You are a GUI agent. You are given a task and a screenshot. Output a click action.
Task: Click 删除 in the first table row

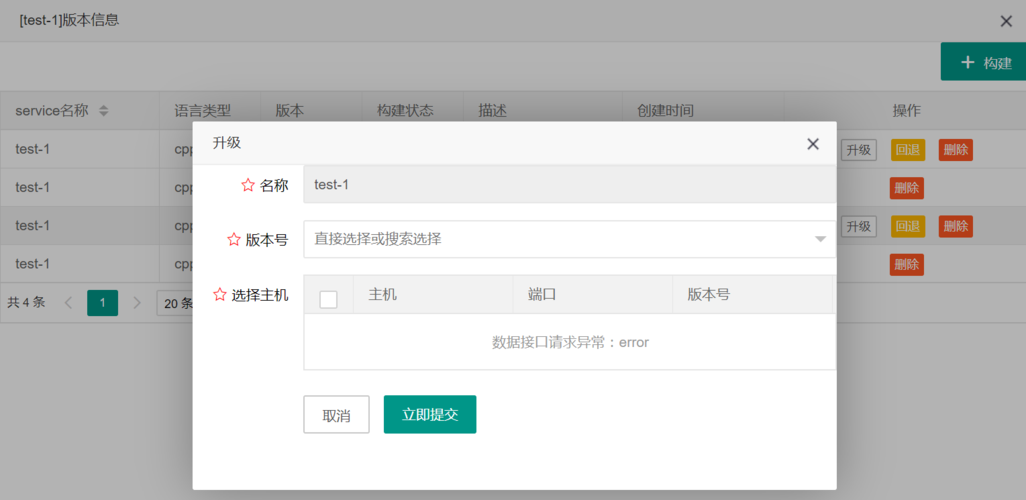[x=955, y=150]
